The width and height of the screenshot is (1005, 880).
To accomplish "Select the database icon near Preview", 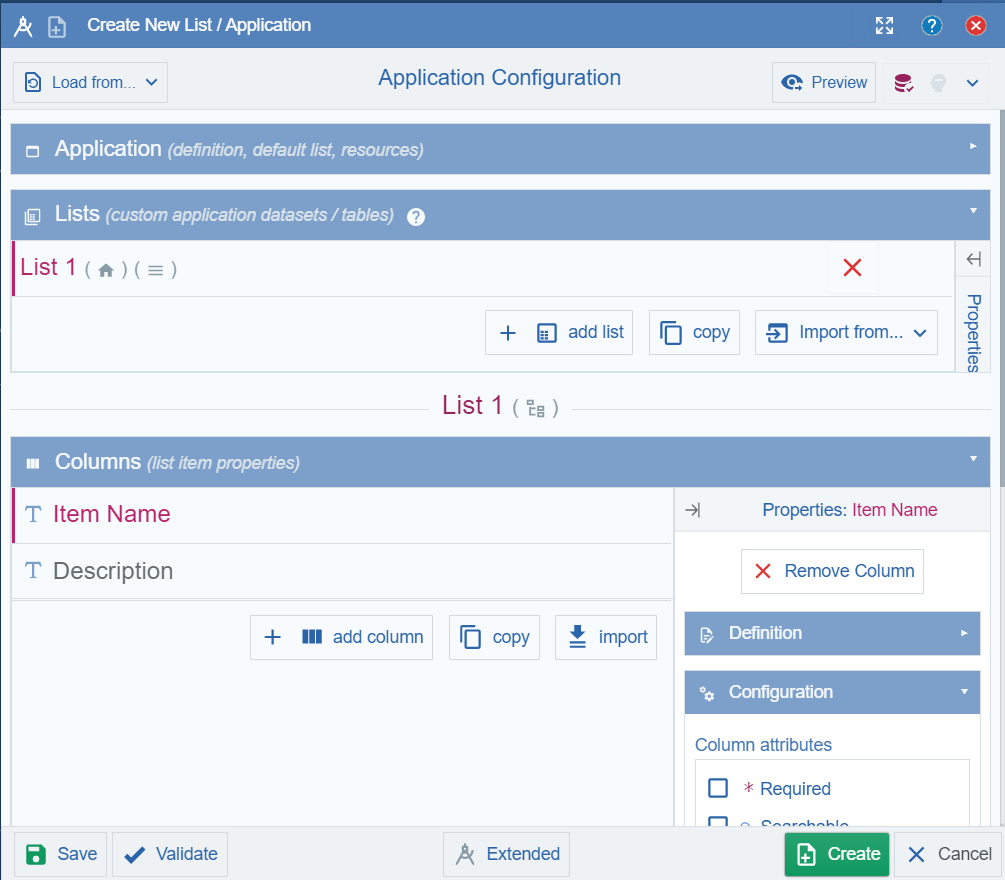I will pyautogui.click(x=903, y=82).
